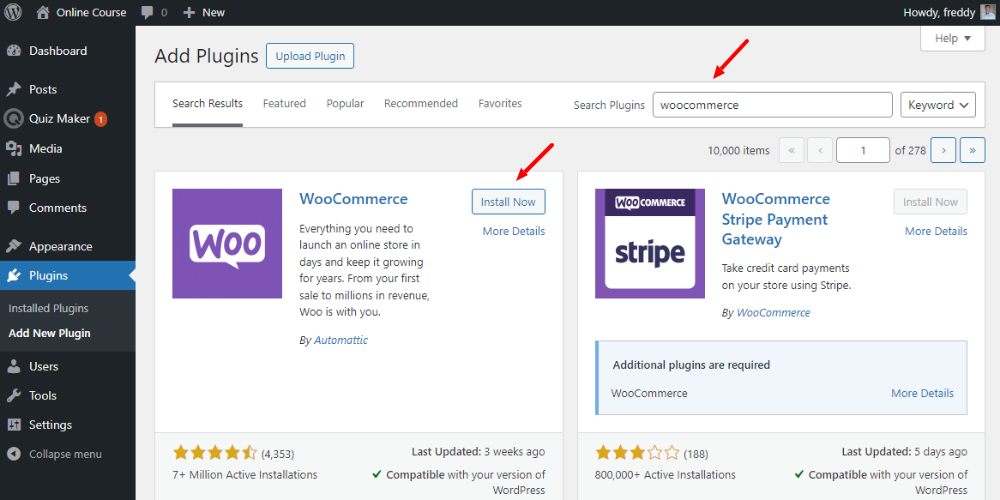
Task: Switch to the Popular tab
Action: [345, 103]
